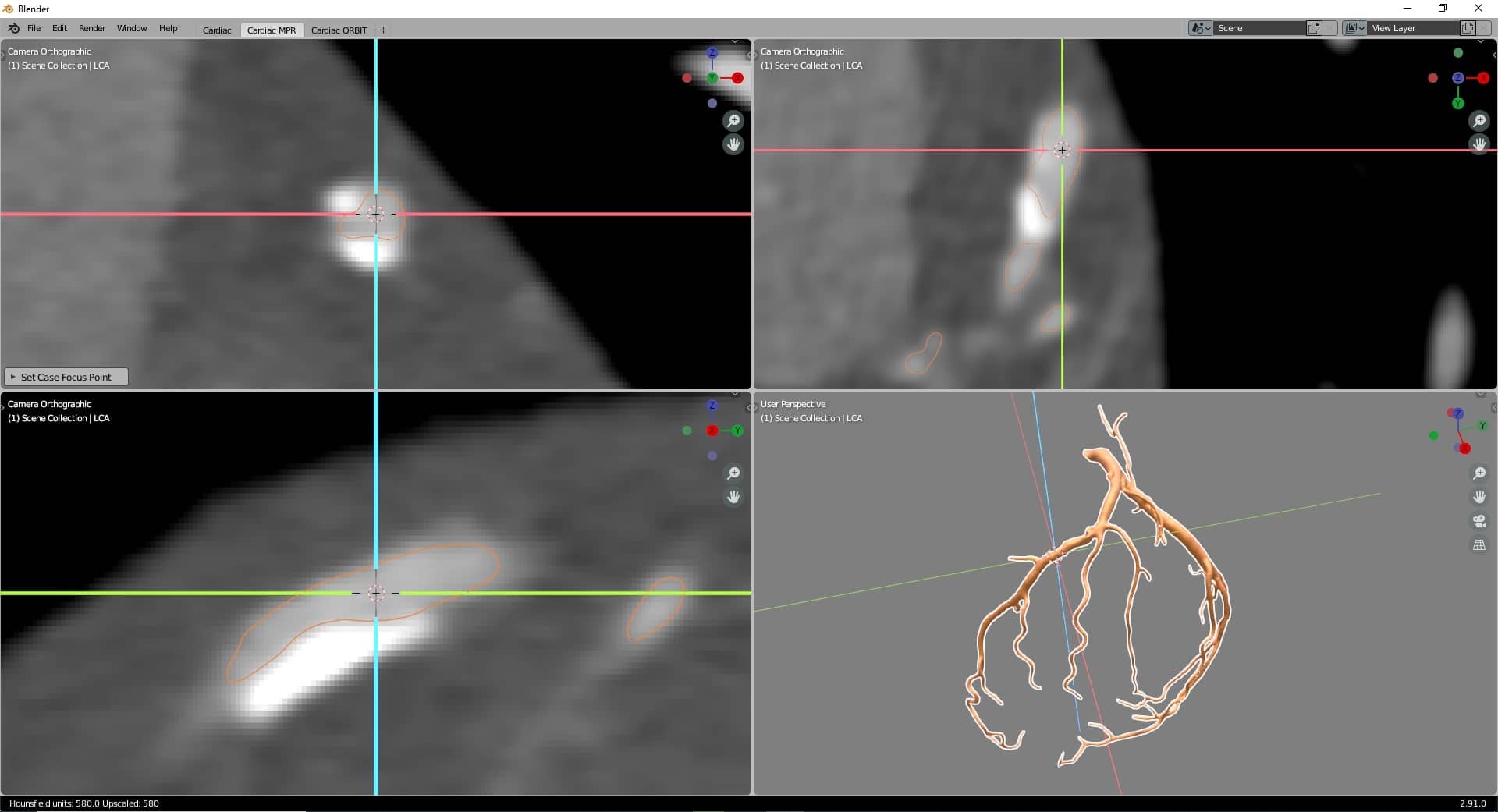Pan hand tool in bottom-left viewport

733,497
